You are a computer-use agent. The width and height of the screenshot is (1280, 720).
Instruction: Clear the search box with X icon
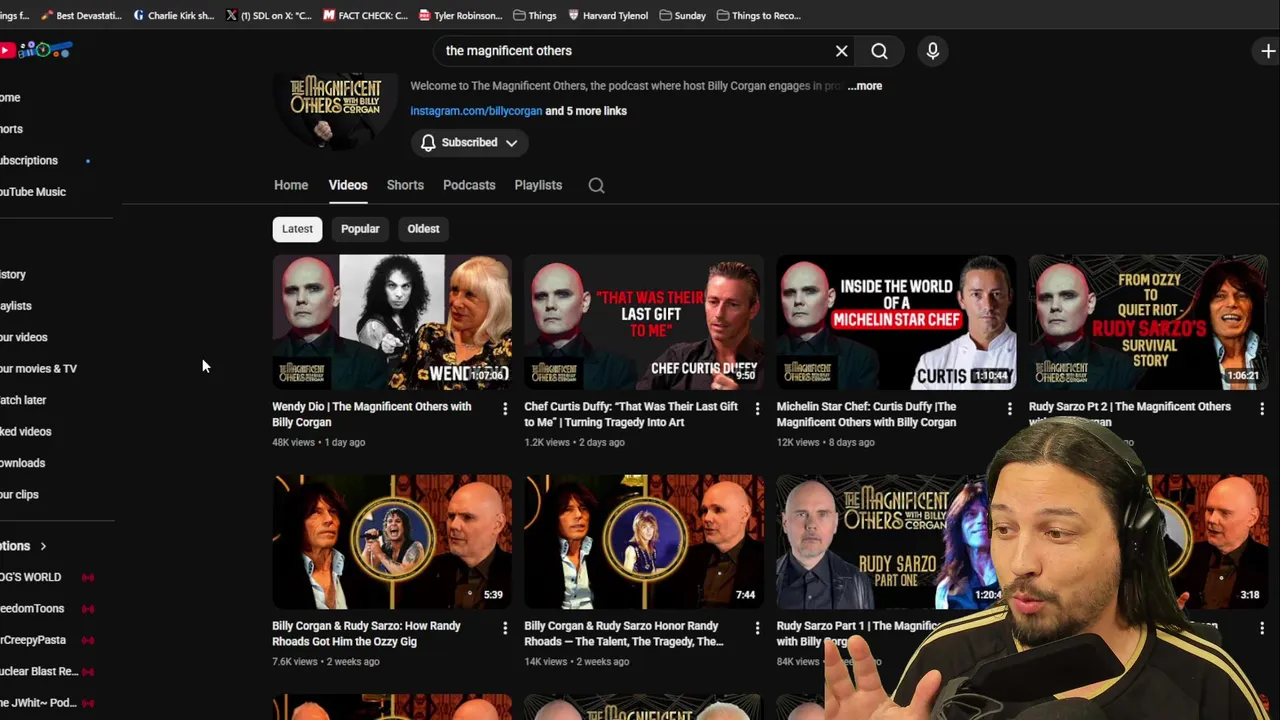pos(841,51)
